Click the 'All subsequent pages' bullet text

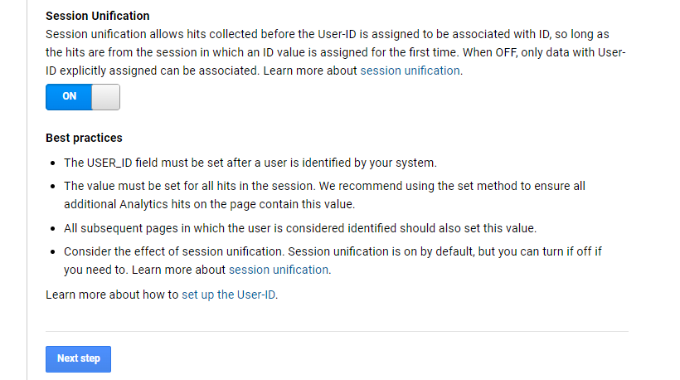[x=300, y=228]
